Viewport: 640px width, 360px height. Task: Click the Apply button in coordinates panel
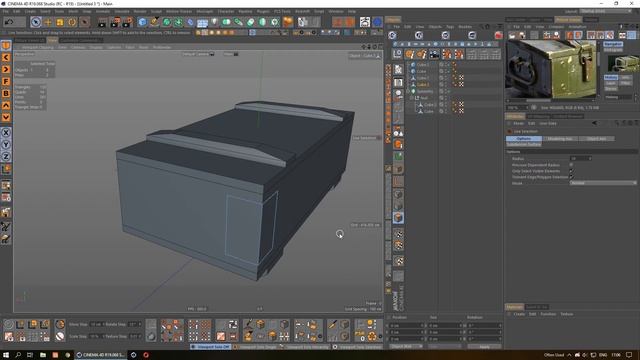pos(484,347)
